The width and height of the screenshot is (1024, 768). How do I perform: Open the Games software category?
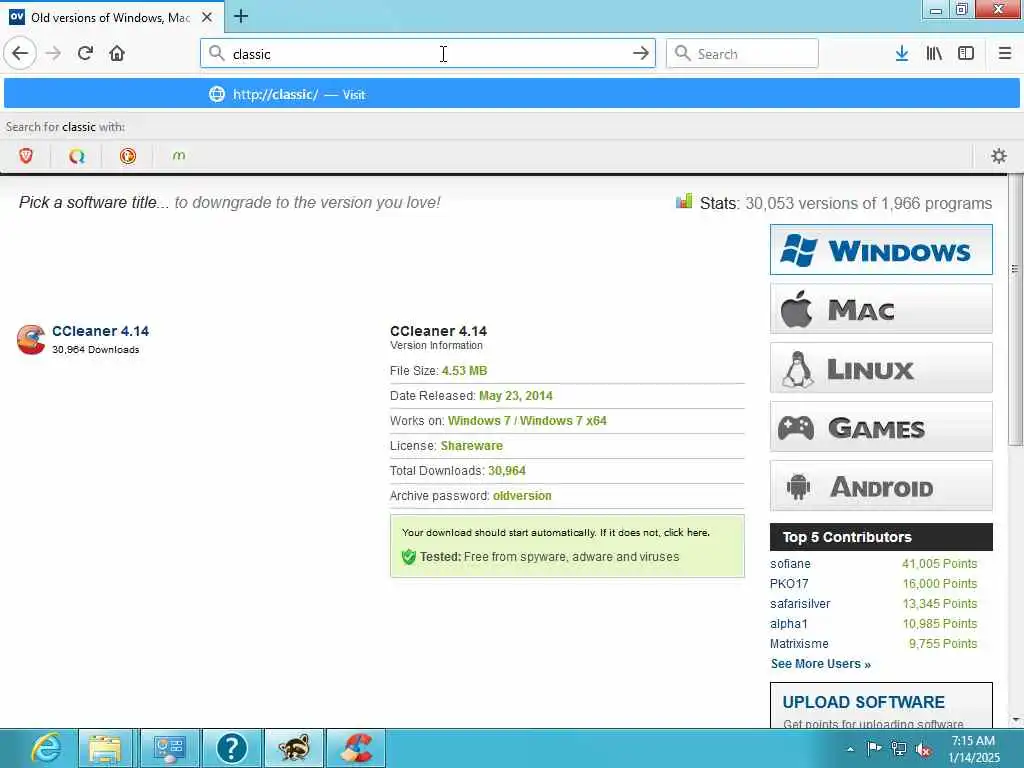881,427
